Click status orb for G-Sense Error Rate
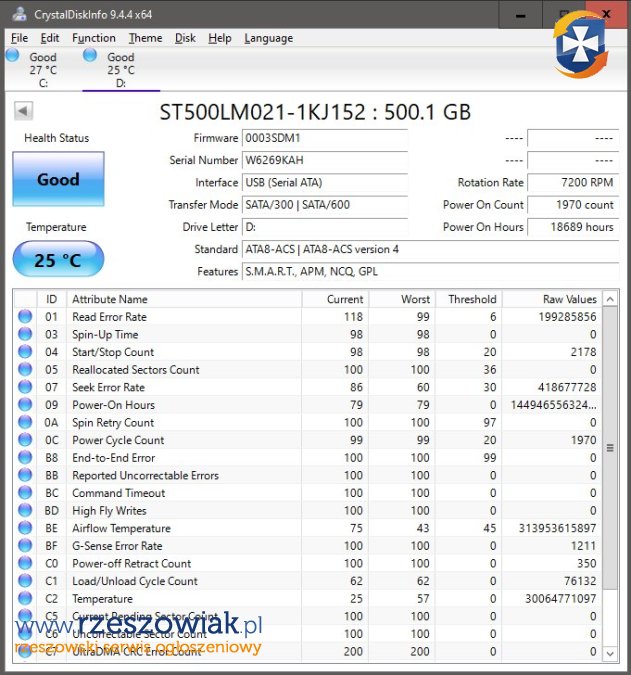Viewport: 631px width, 675px height. 25,546
